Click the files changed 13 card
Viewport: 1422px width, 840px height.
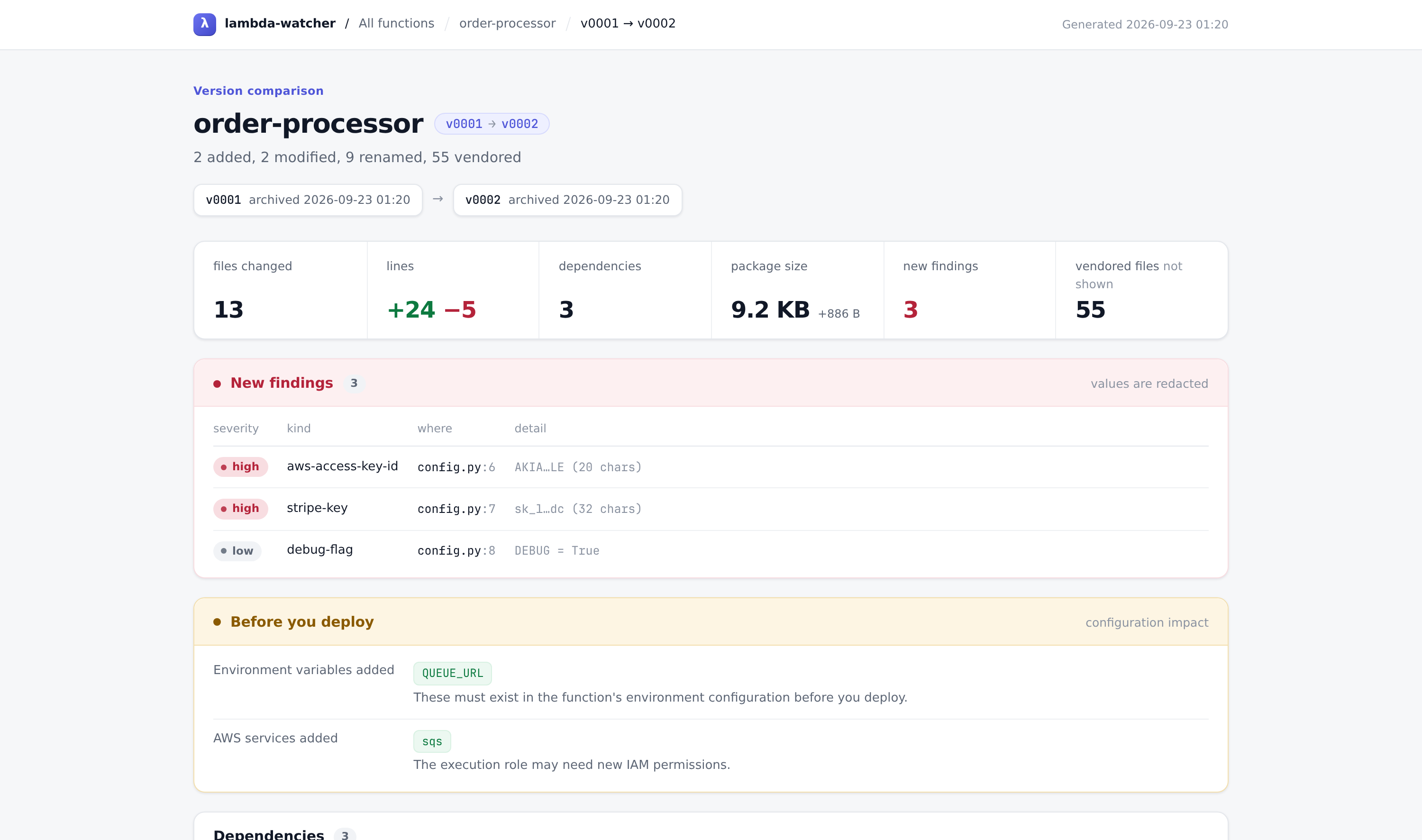(x=281, y=291)
